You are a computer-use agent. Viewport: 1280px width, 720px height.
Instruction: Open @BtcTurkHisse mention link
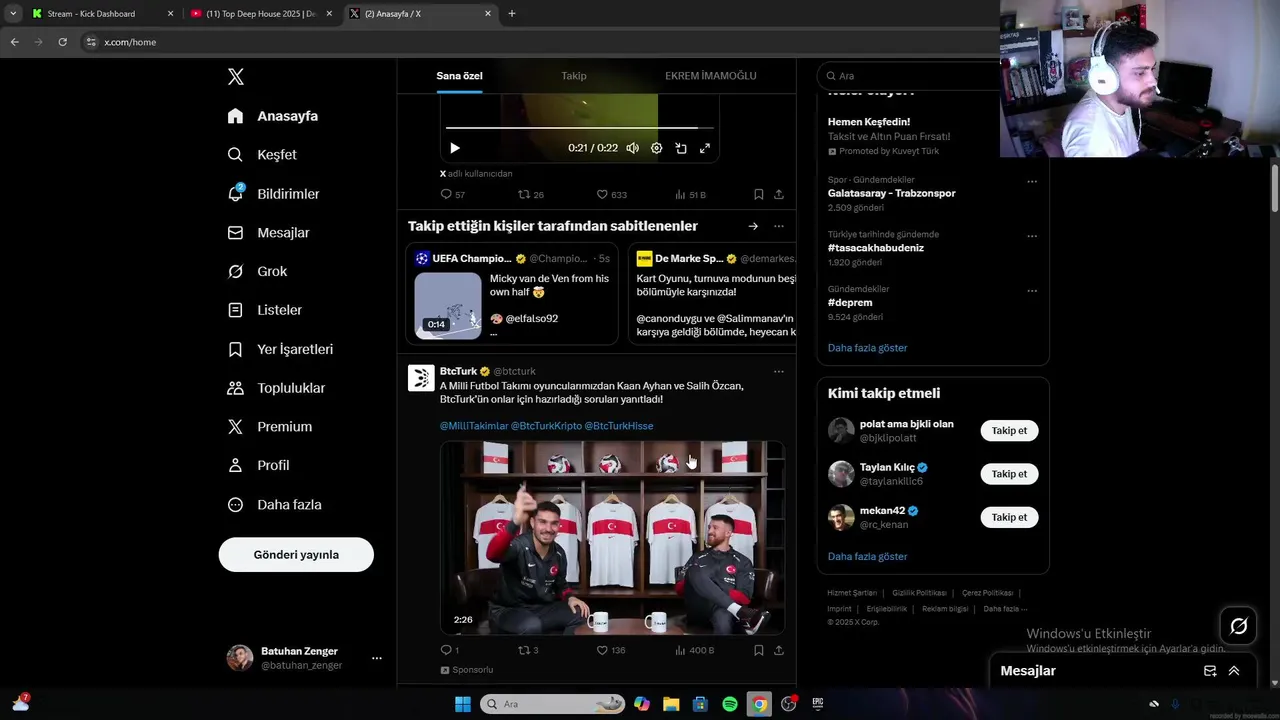tap(619, 426)
